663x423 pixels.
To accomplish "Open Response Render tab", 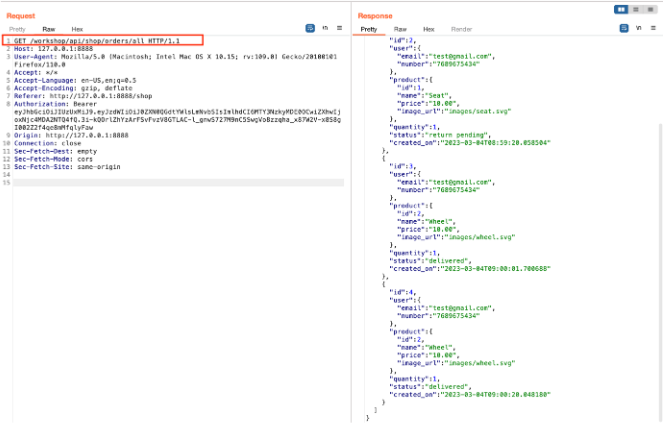I will click(461, 29).
